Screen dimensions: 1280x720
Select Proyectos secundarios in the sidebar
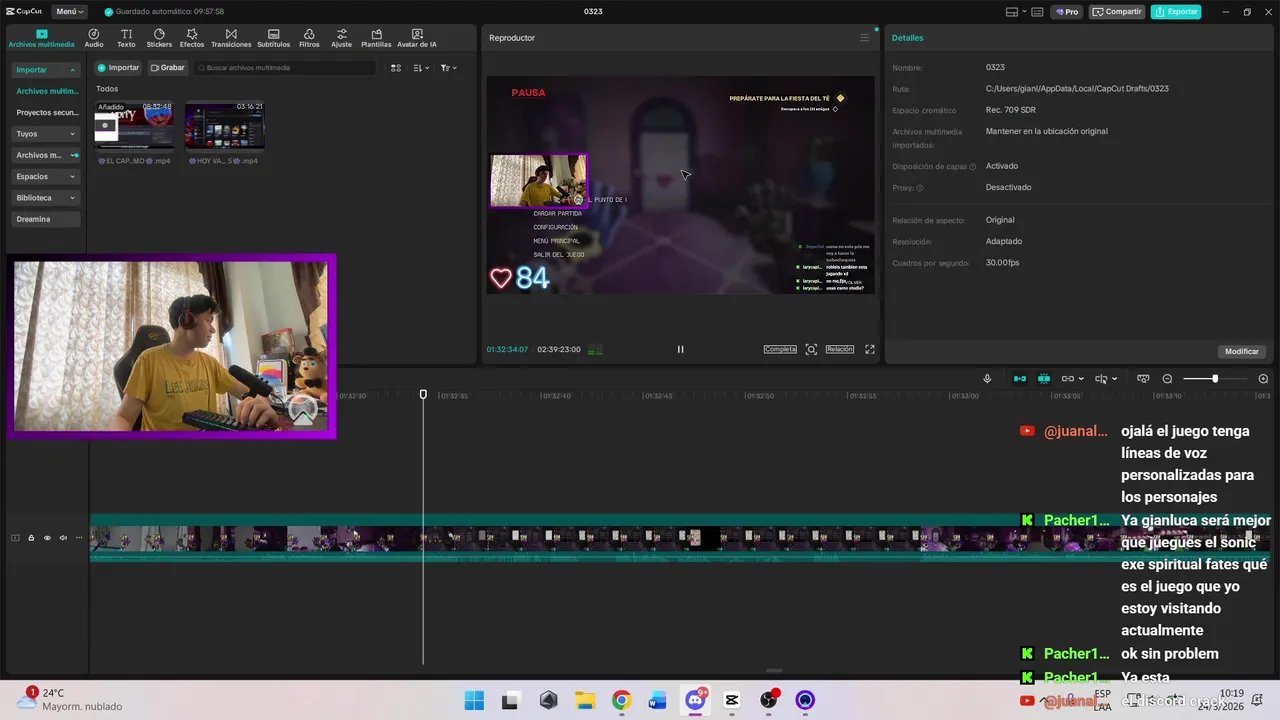pos(47,113)
